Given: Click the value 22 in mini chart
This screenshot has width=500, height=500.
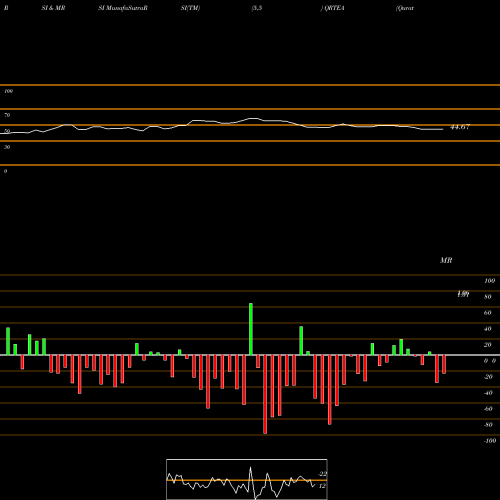Looking at the screenshot, I should [x=323, y=474].
